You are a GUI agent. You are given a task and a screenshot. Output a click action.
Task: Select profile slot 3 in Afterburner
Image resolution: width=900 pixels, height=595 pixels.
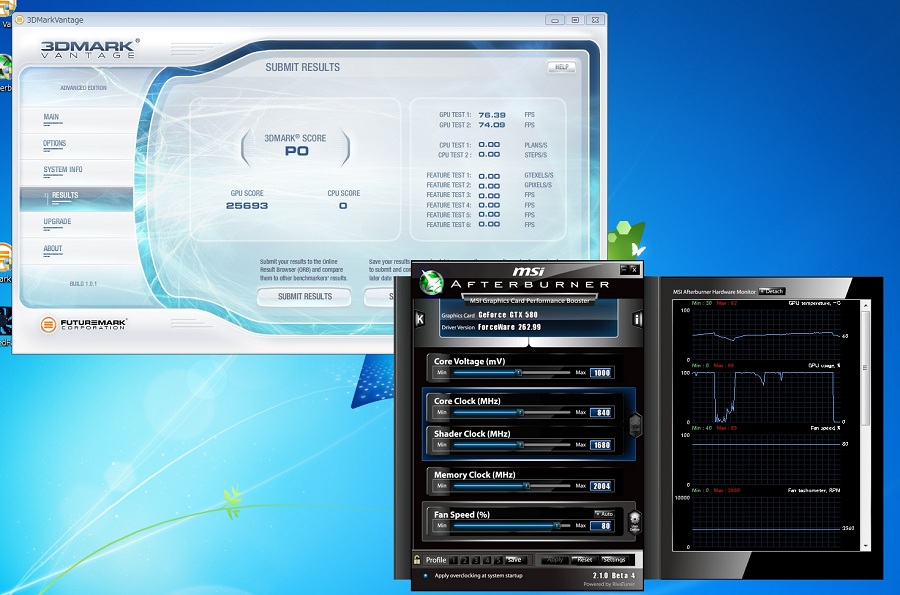[476, 560]
